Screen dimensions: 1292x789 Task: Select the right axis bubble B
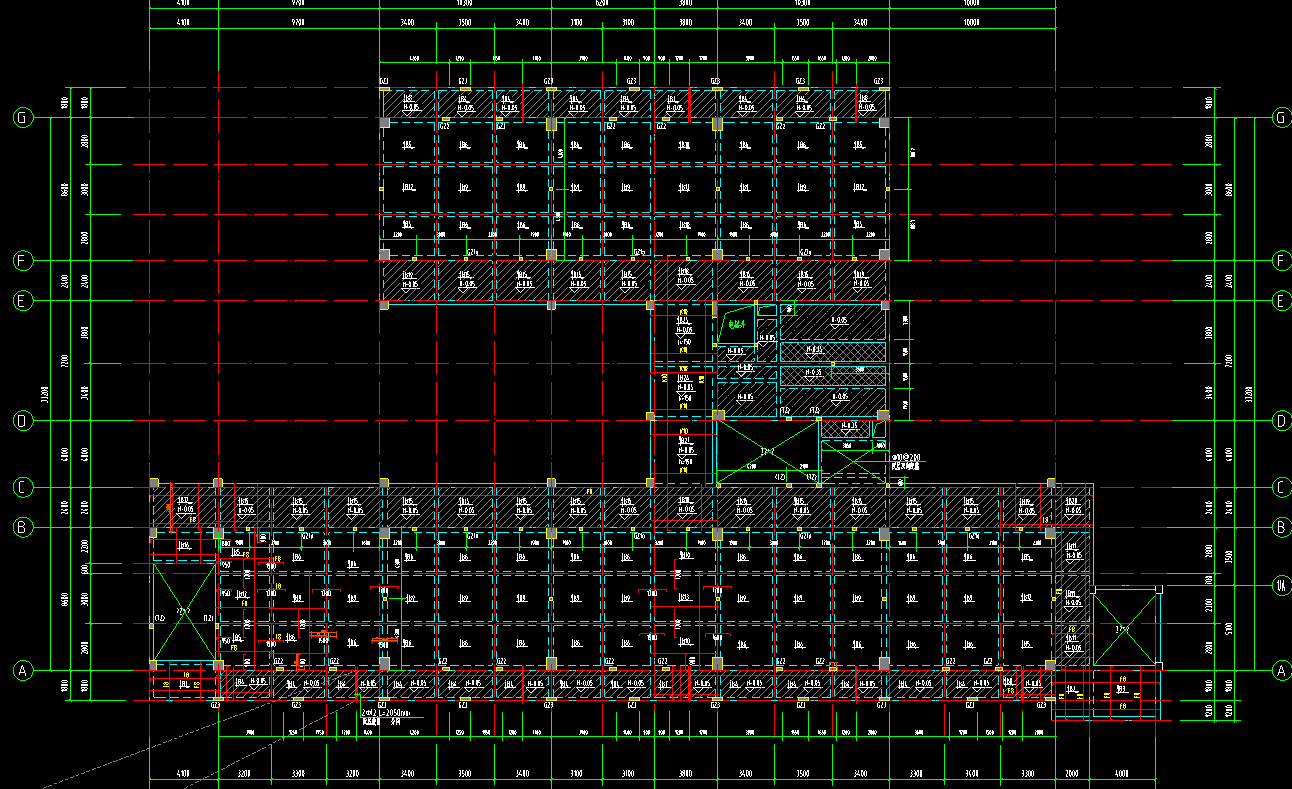[1280, 527]
